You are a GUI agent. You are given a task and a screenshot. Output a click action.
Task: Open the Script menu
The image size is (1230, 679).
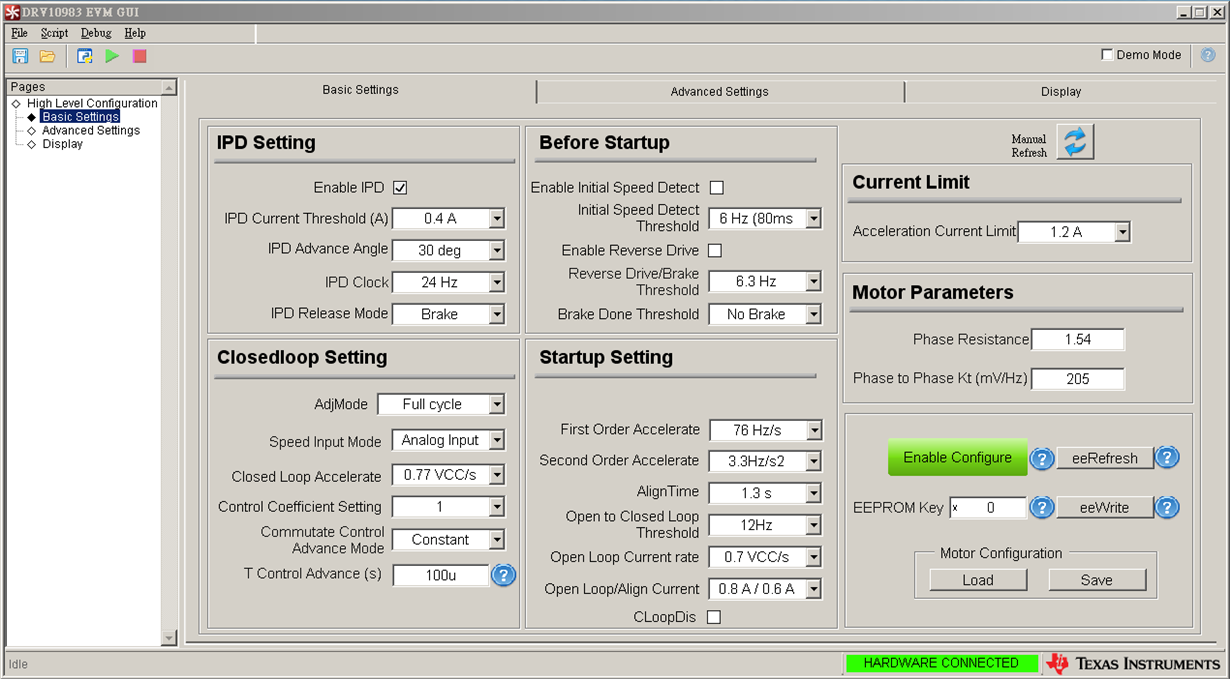[x=55, y=33]
